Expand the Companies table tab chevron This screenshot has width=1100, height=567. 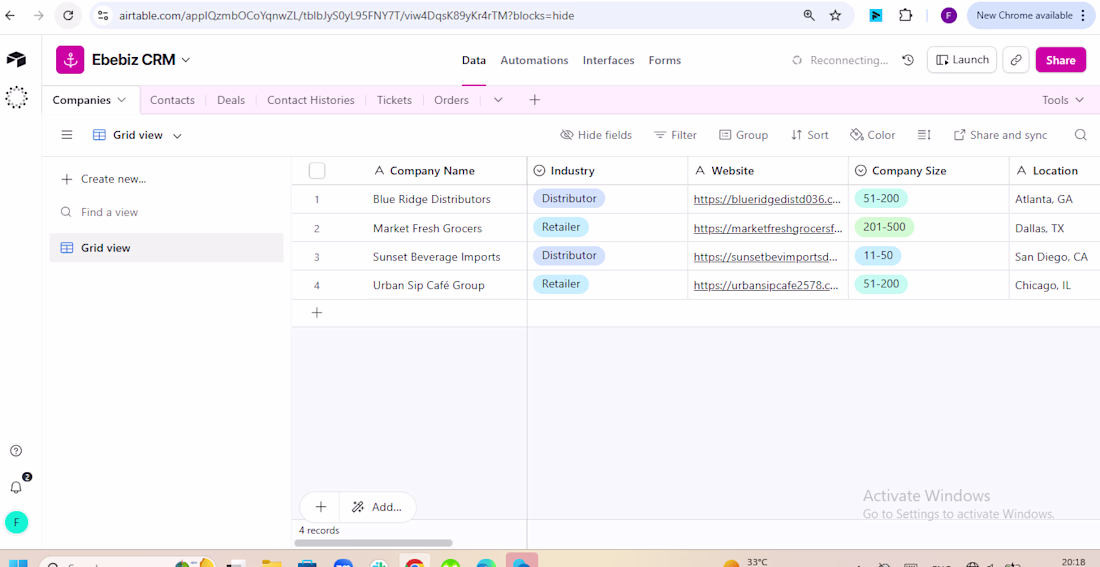point(122,100)
